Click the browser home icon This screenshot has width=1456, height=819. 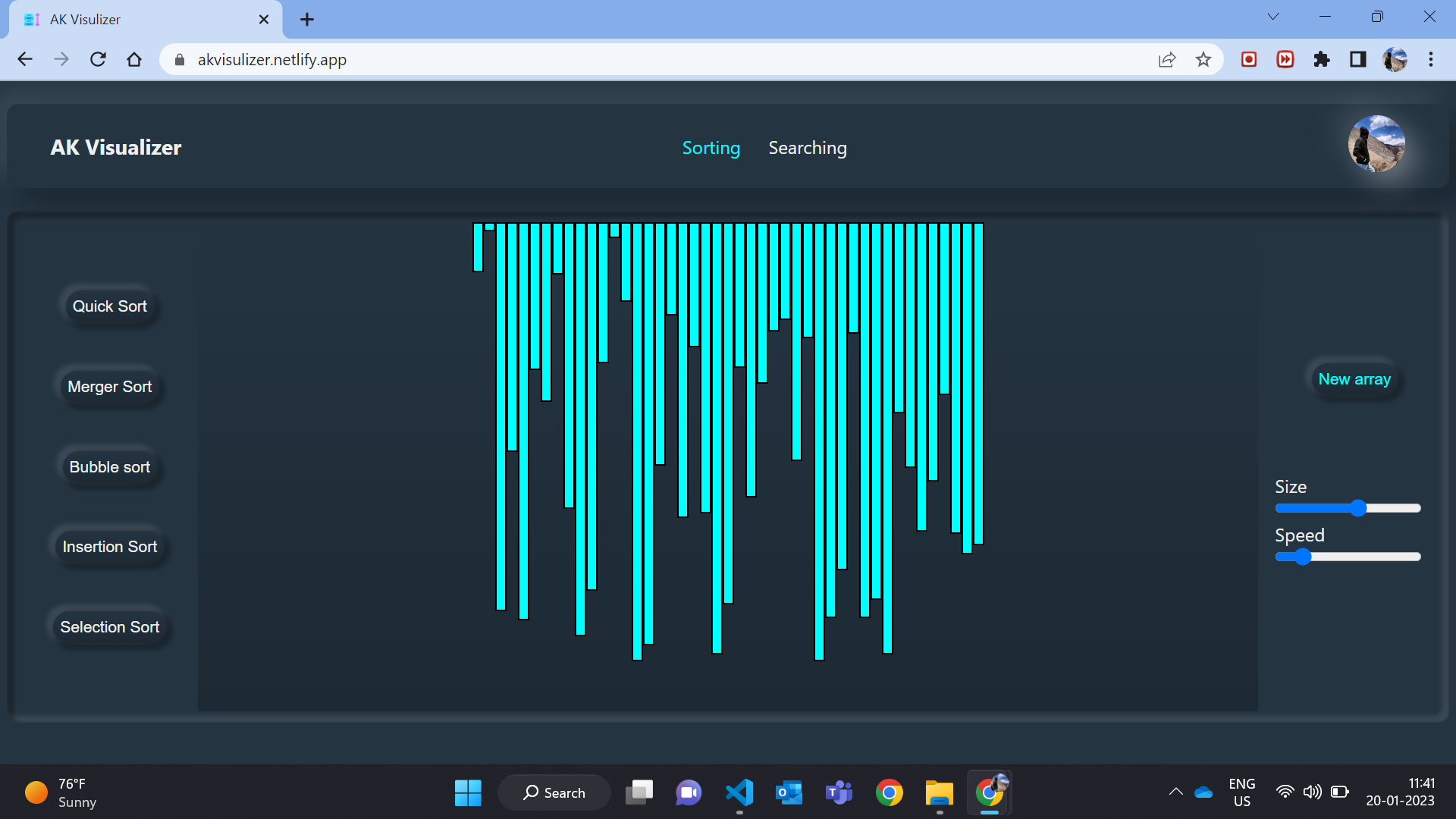coord(134,59)
